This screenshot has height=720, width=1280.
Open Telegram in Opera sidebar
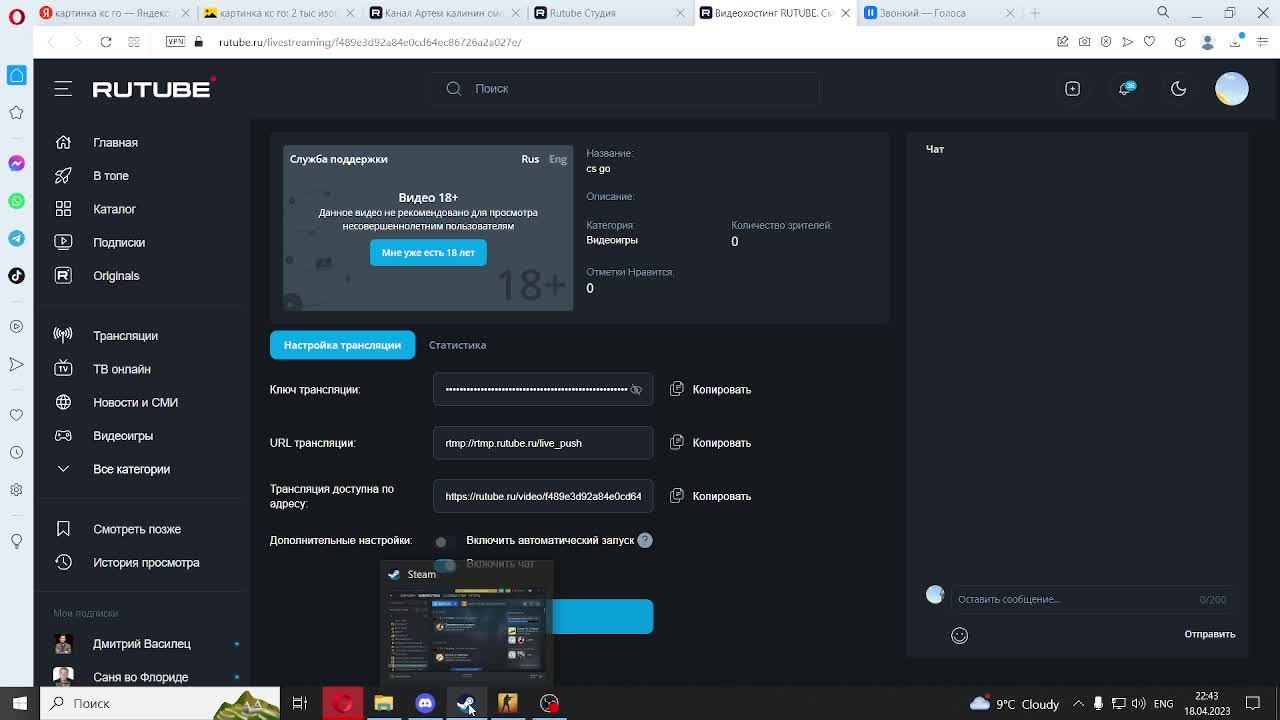tap(17, 238)
